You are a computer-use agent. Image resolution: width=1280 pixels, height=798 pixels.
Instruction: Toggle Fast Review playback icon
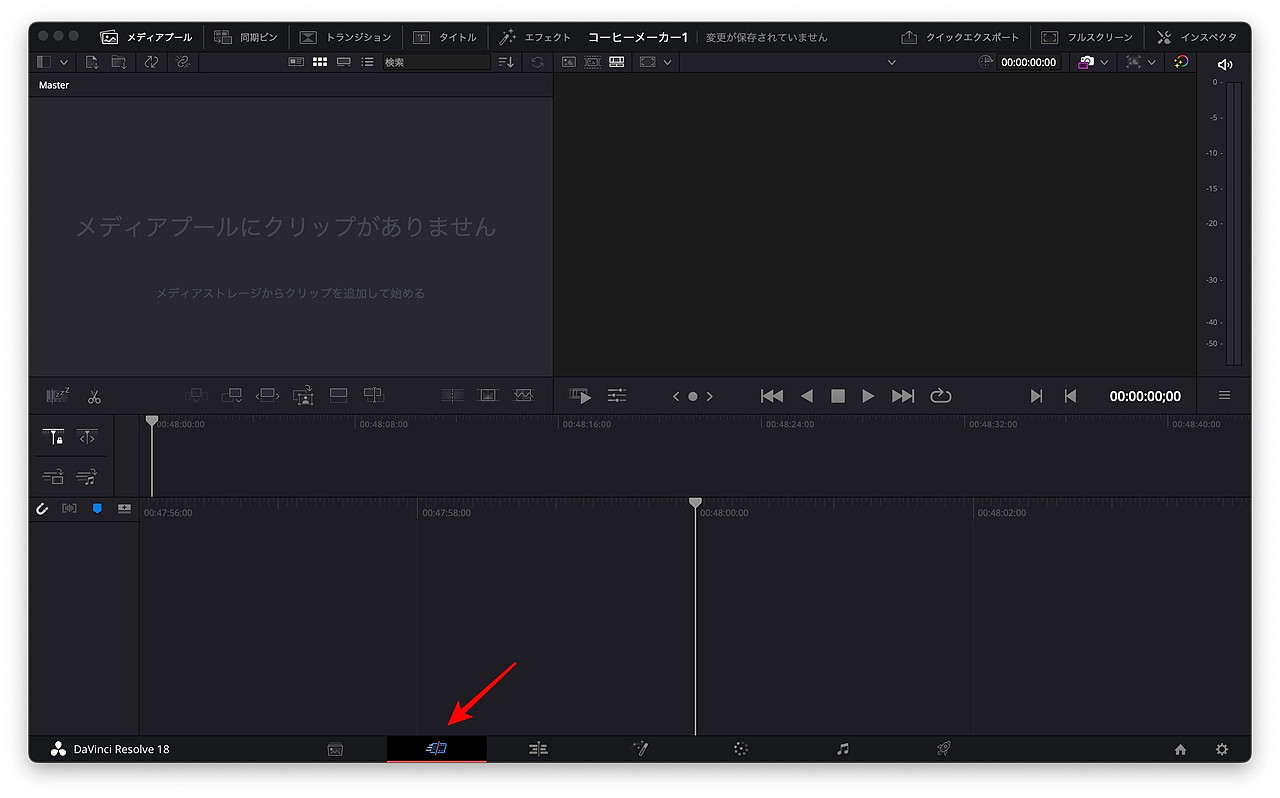pyautogui.click(x=581, y=396)
